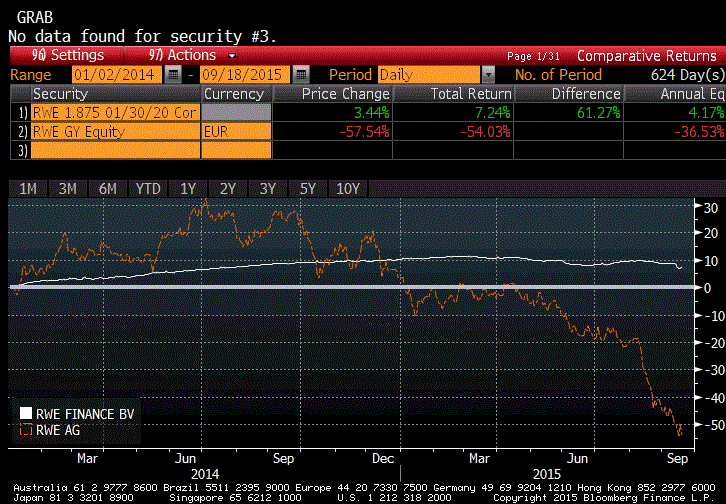The image size is (726, 504).
Task: Open the start date calendar picker
Action: click(174, 75)
